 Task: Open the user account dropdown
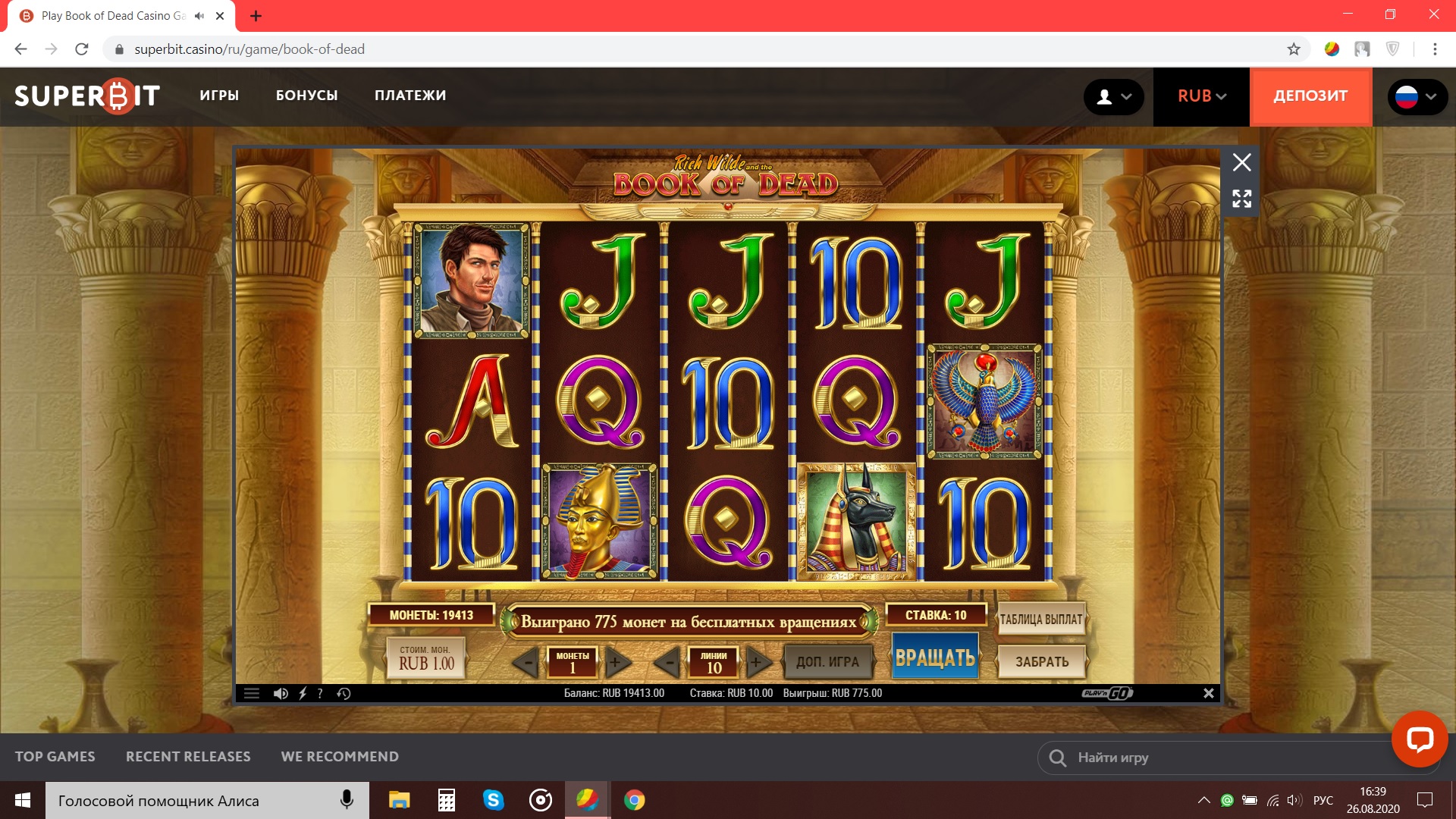click(x=1113, y=96)
